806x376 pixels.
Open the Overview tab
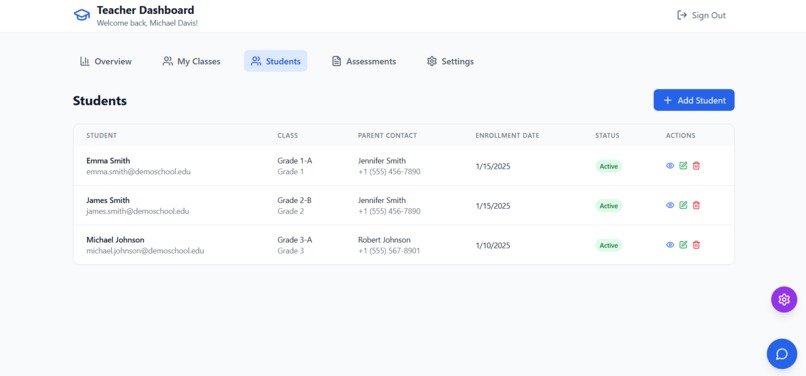(106, 61)
